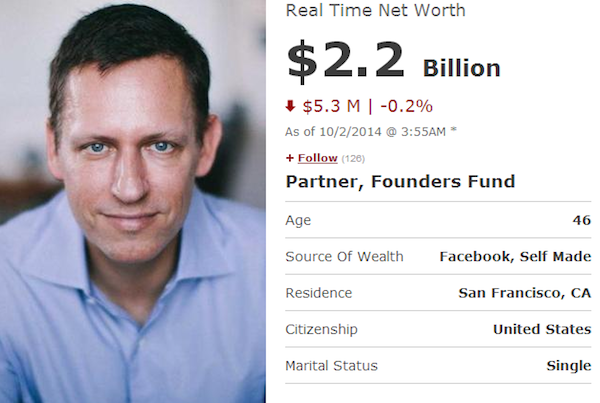This screenshot has width=600, height=403.
Task: Click the -0.2% change percentage
Action: [406, 107]
